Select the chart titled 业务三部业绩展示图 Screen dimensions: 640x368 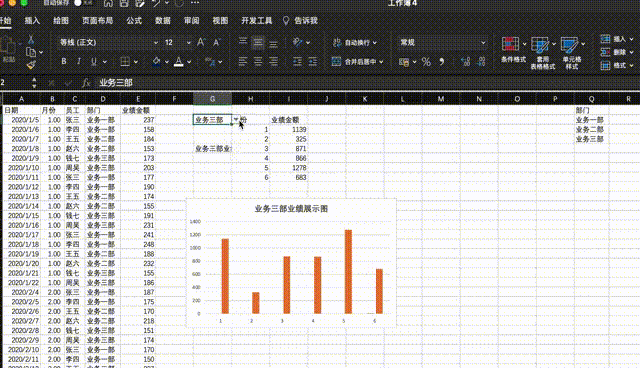291,263
